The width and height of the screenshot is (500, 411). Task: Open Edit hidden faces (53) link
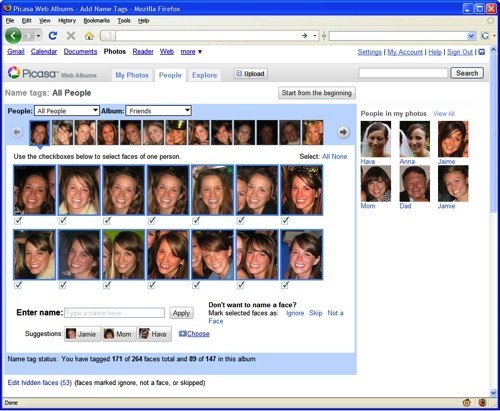pos(40,383)
